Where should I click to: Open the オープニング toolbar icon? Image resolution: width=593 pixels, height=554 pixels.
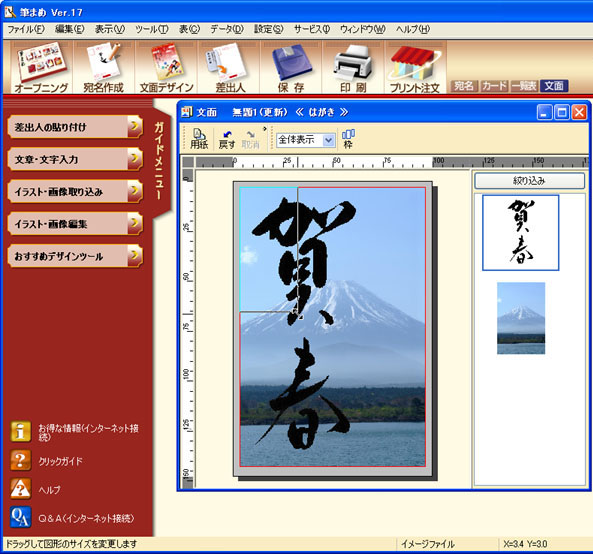click(x=41, y=67)
